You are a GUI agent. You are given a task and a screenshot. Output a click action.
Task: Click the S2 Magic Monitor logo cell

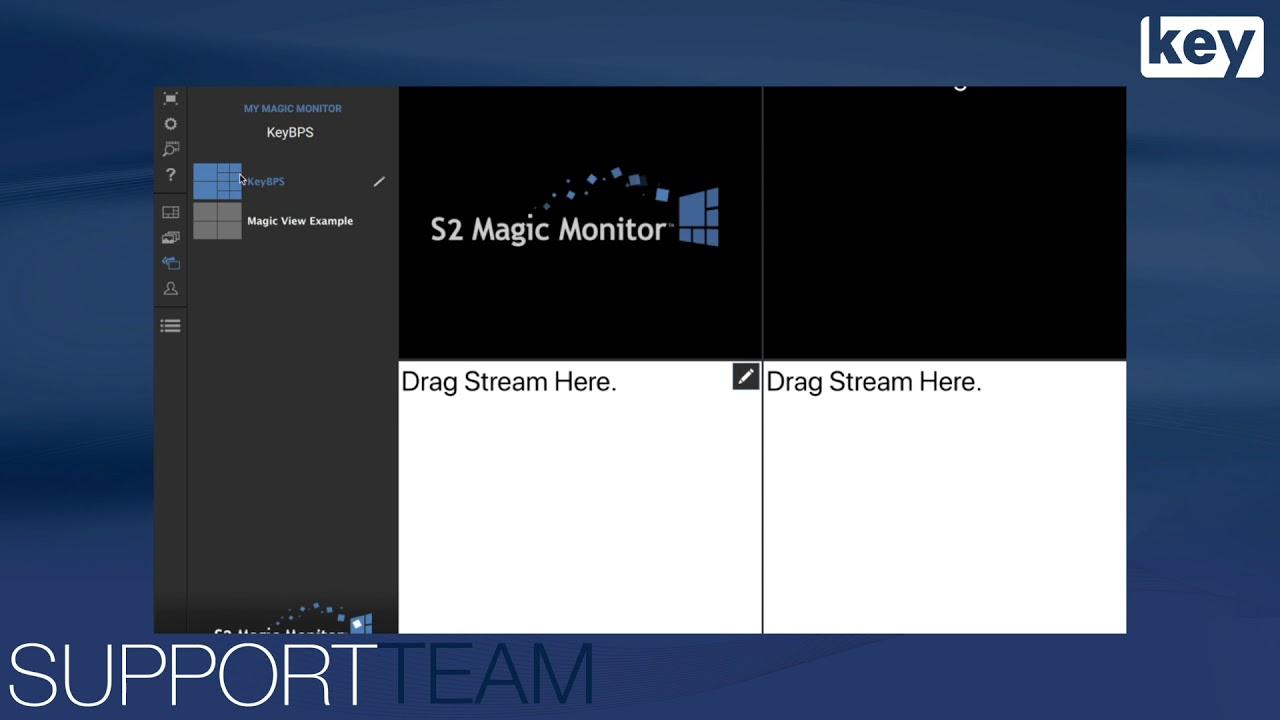pos(580,222)
